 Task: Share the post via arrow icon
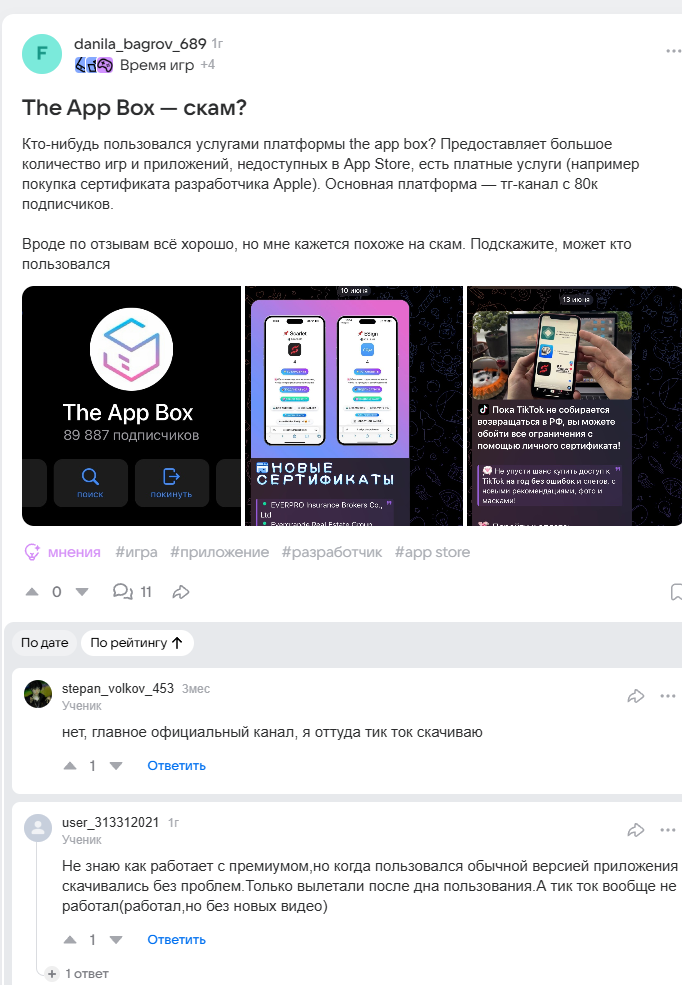[x=181, y=592]
